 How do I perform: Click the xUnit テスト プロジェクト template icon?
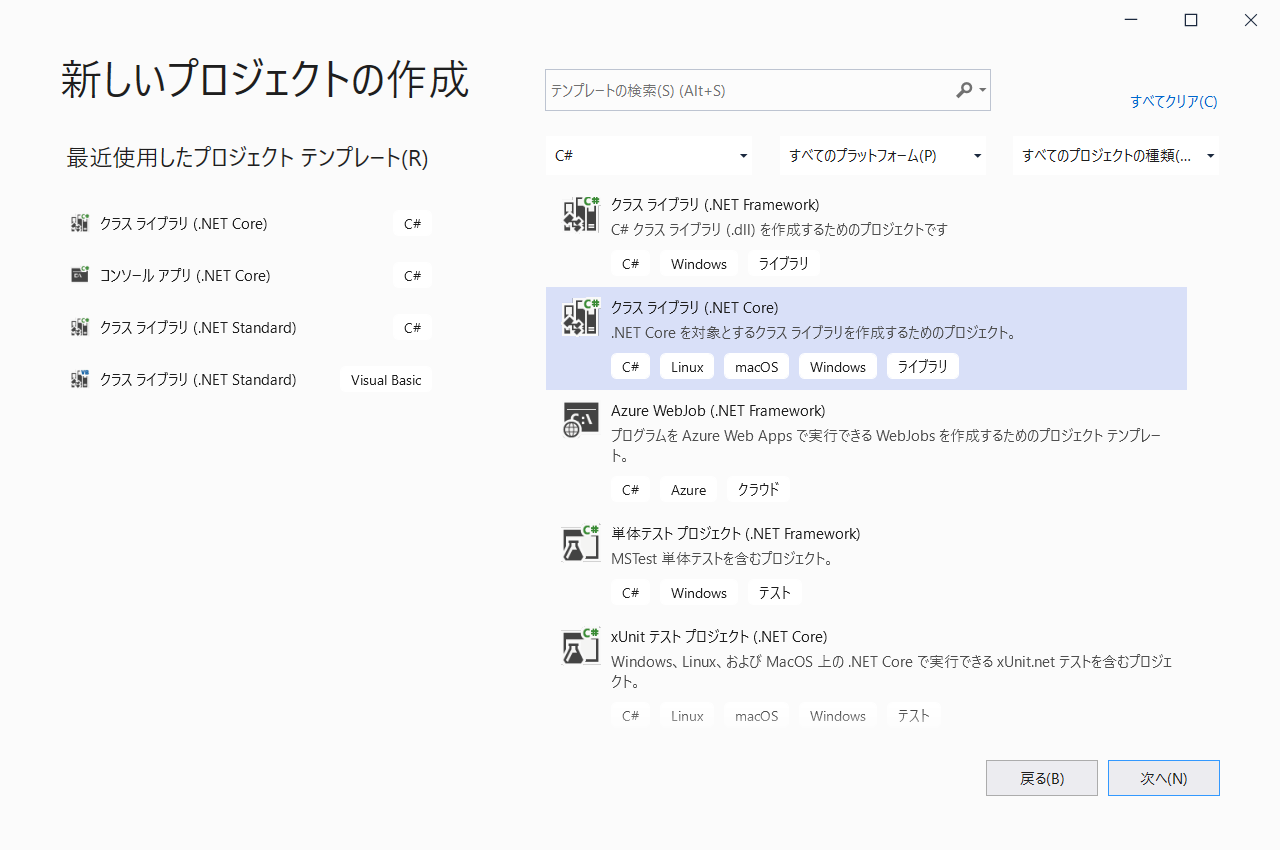click(x=580, y=646)
